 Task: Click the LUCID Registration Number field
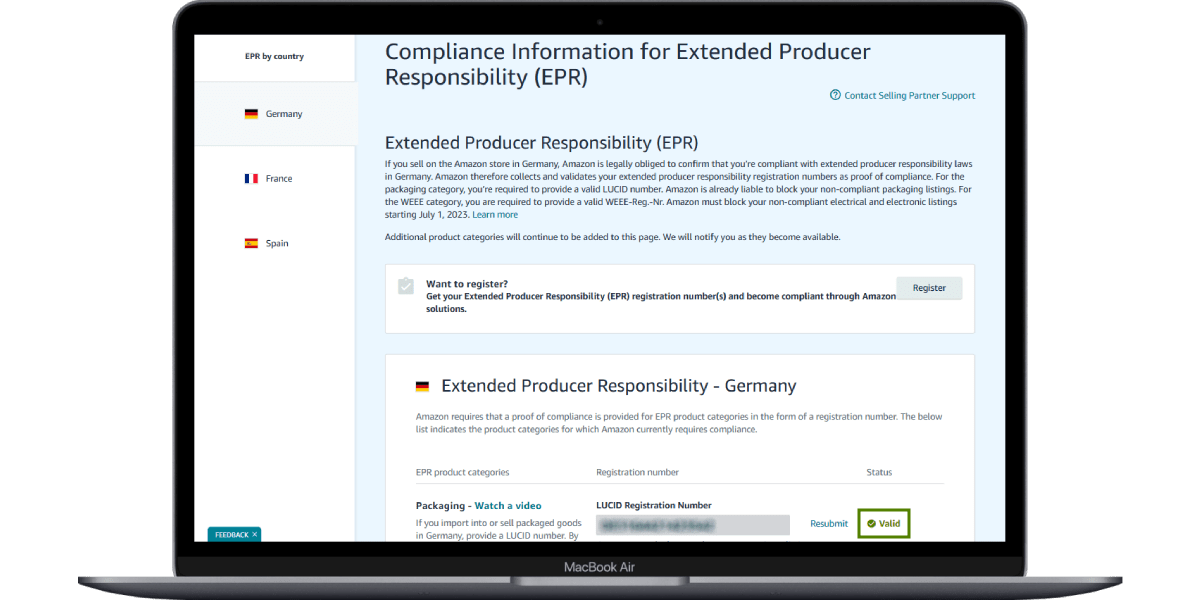click(x=692, y=525)
